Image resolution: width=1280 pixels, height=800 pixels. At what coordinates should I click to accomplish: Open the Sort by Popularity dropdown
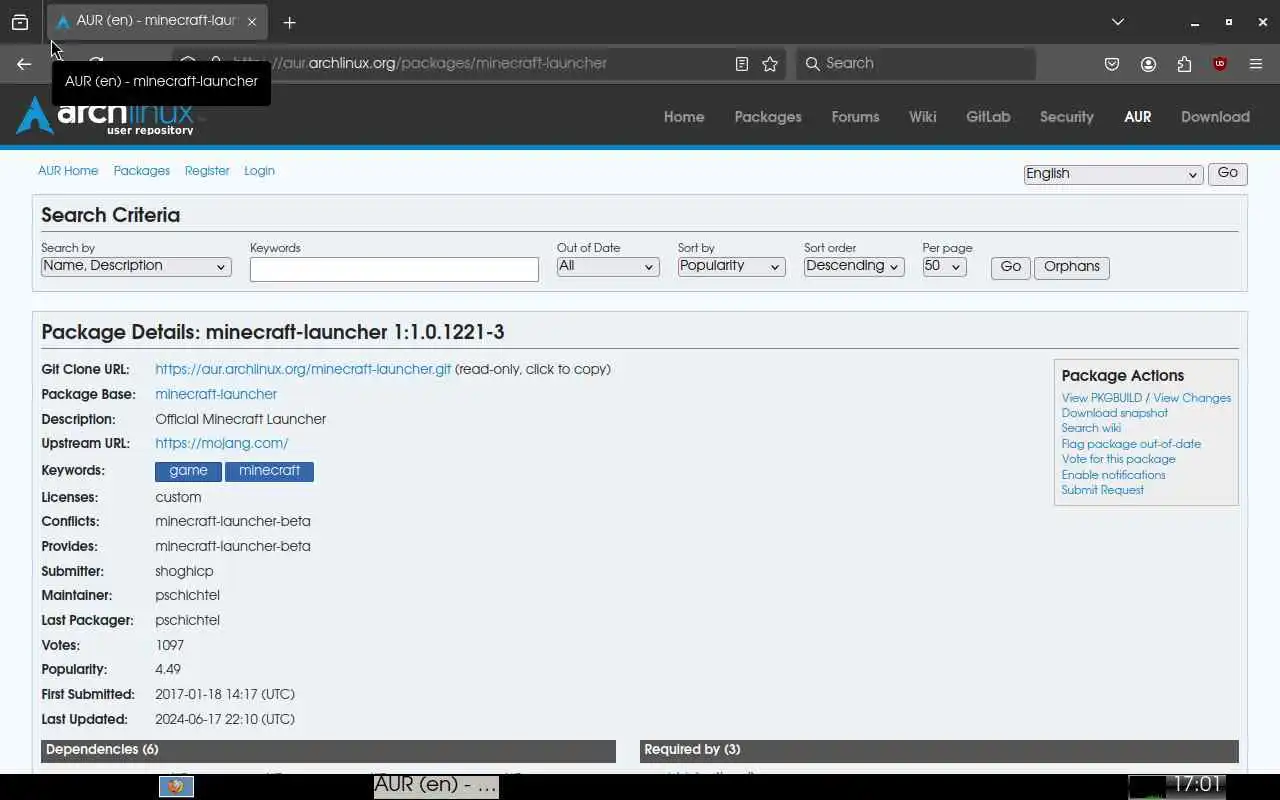pos(731,266)
